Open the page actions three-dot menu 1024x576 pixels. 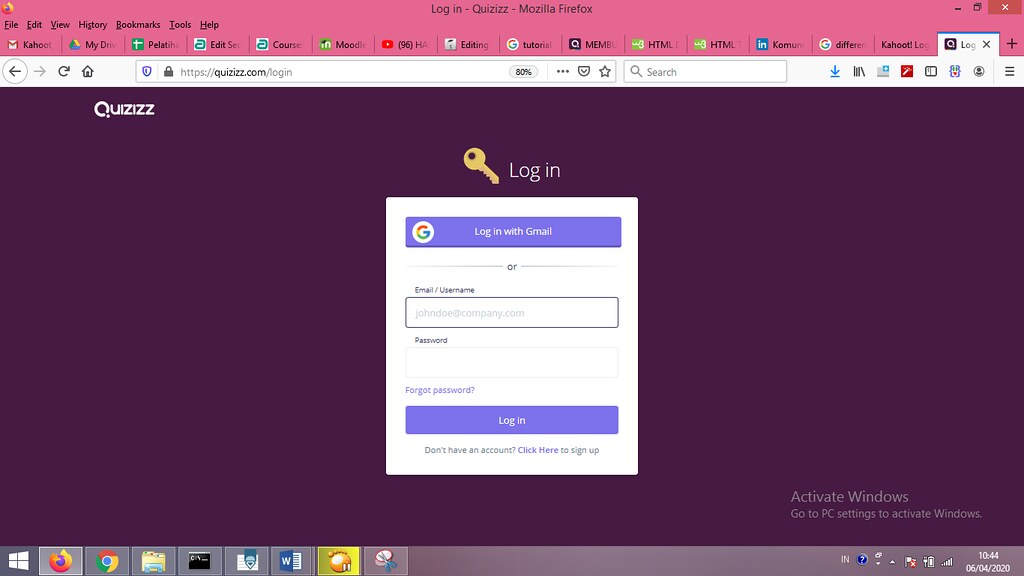[x=562, y=72]
